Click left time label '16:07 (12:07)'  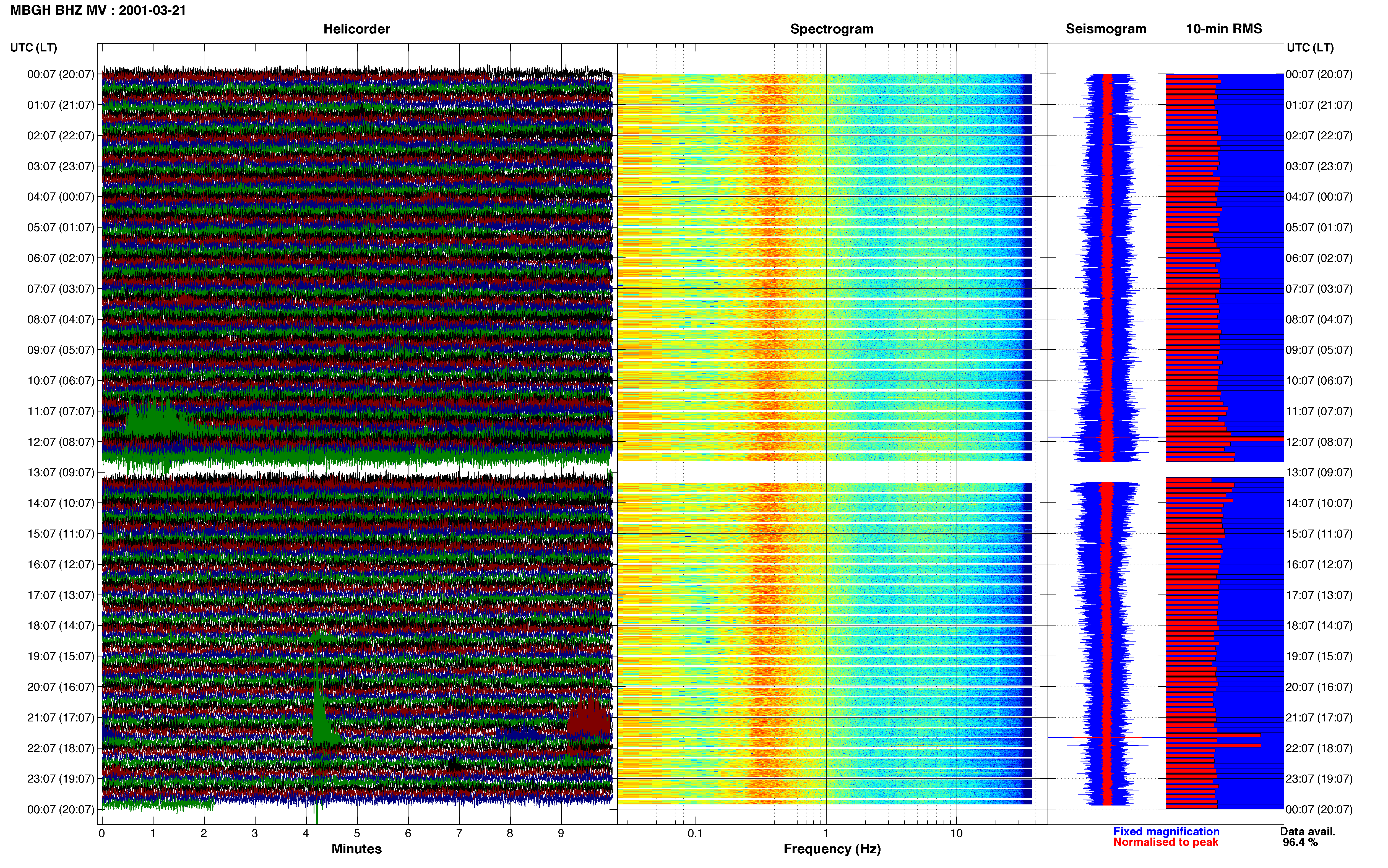(x=61, y=564)
